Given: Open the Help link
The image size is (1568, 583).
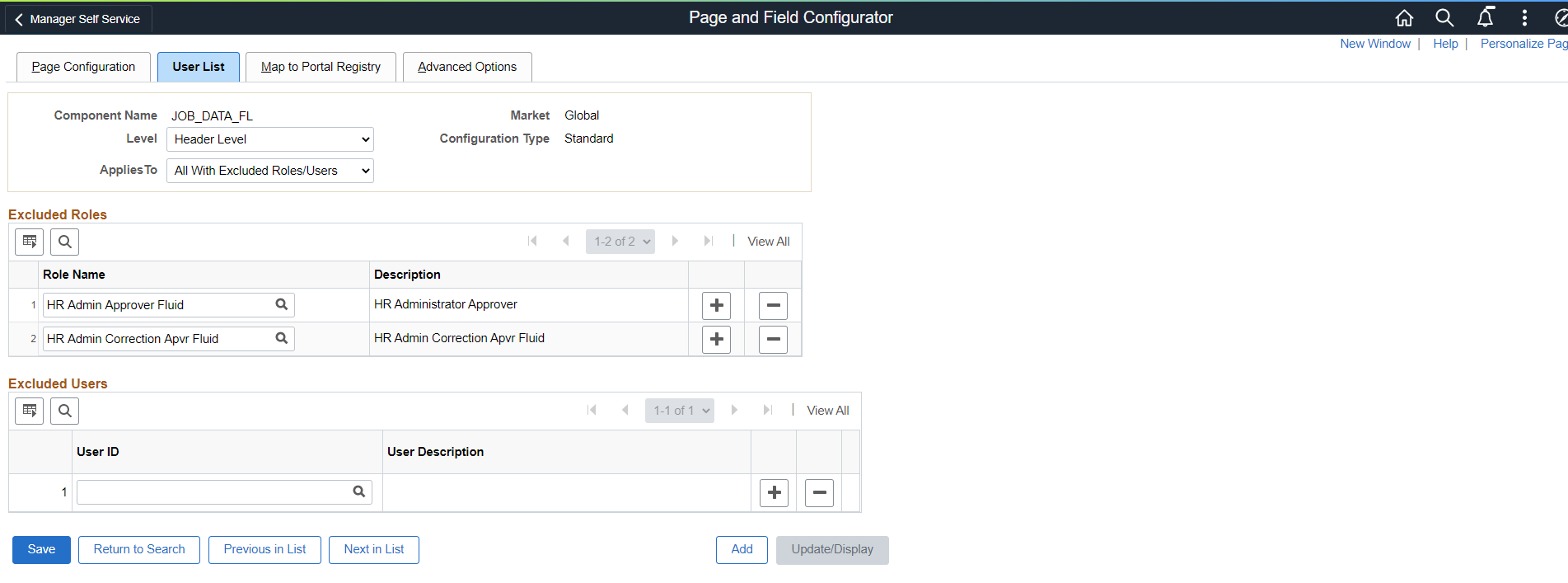Looking at the screenshot, I should pyautogui.click(x=1445, y=44).
